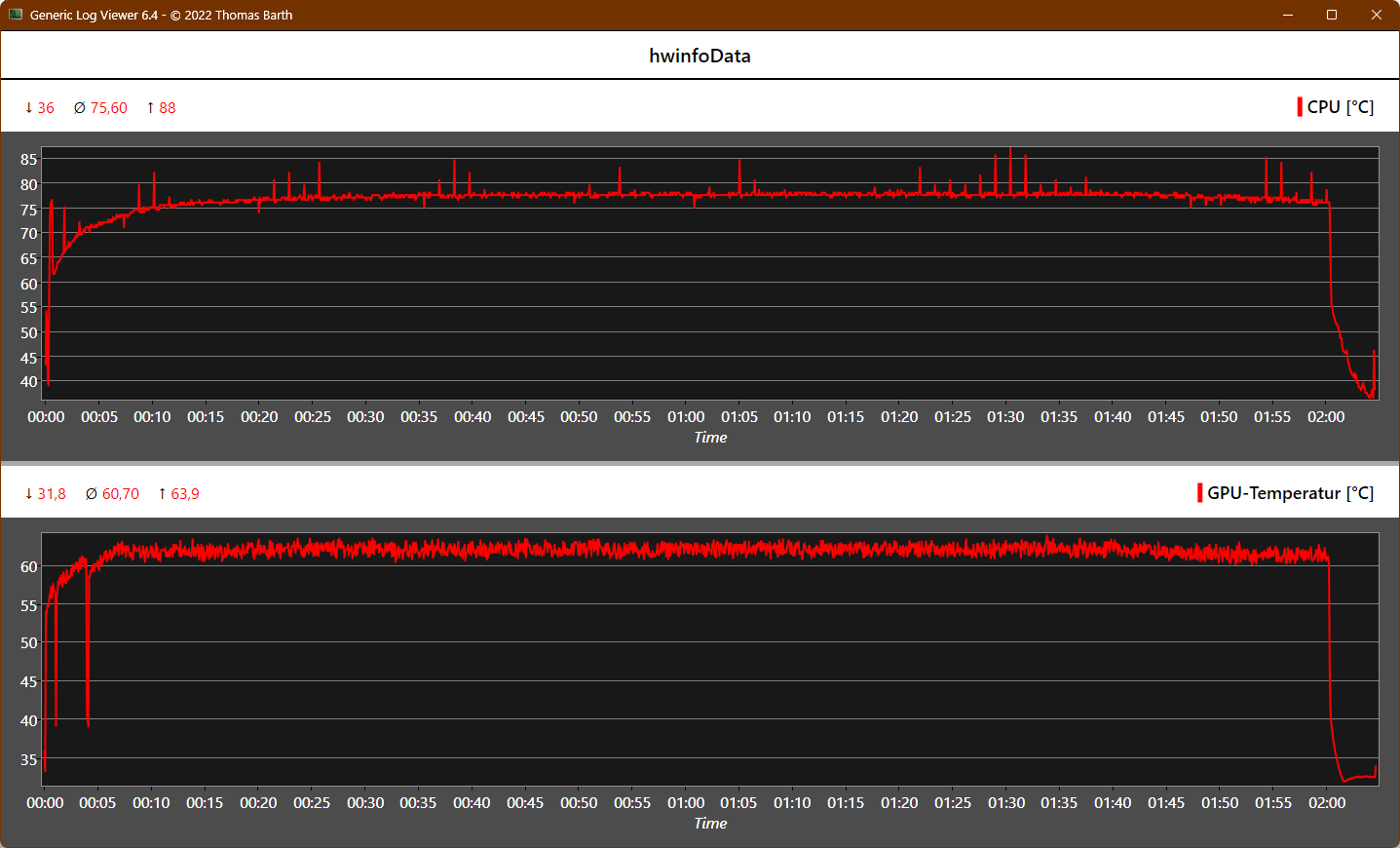Click the CPU legend red color swatch
The width and height of the screenshot is (1400, 848).
click(1300, 107)
